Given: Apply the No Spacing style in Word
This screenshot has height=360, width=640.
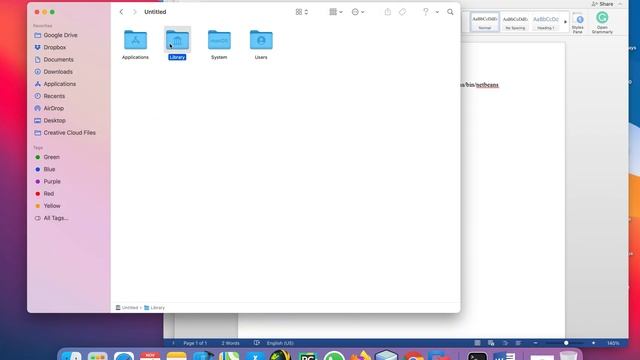Looking at the screenshot, I should pyautogui.click(x=515, y=22).
